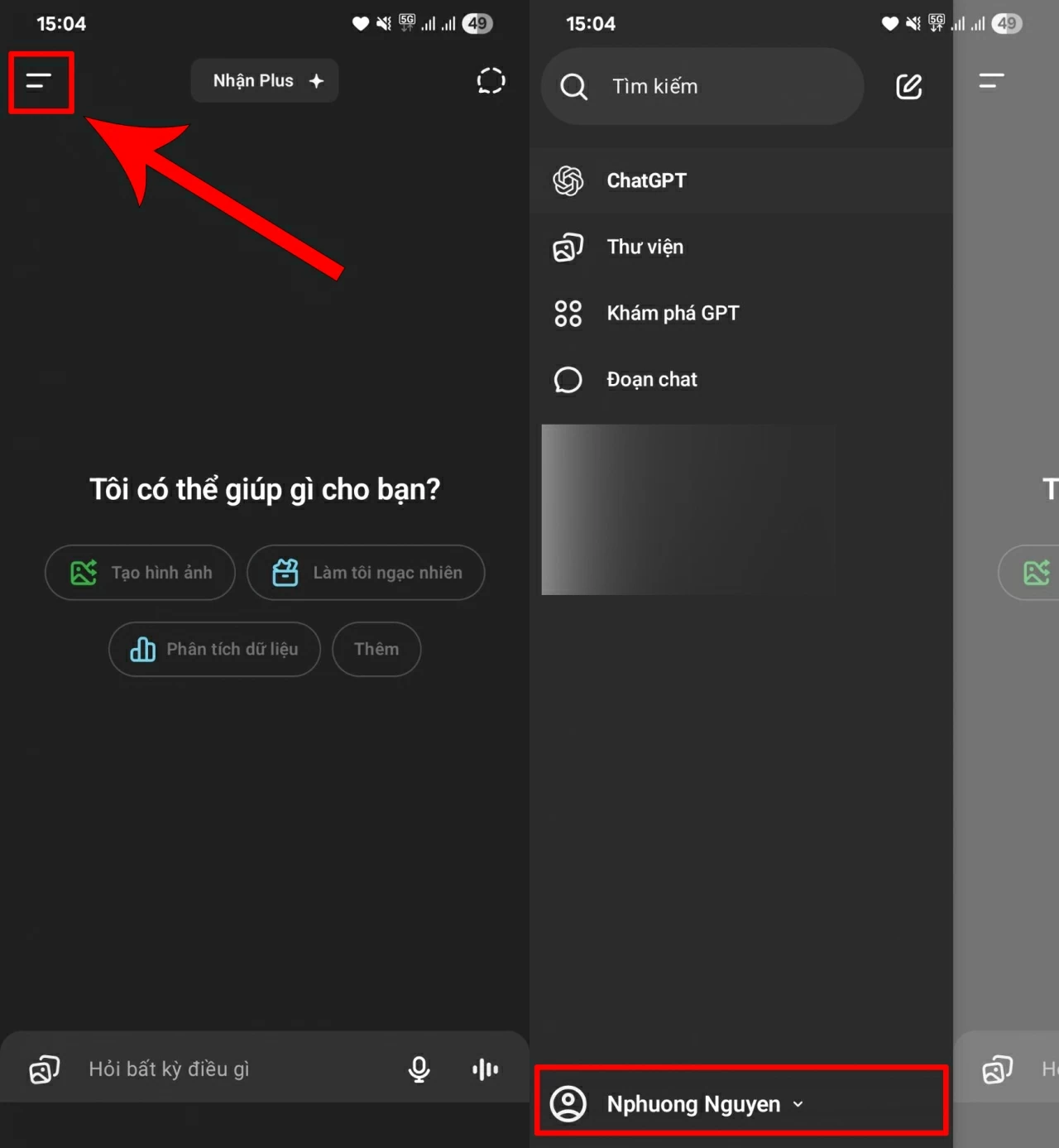Start voice mode with the waveform icon
This screenshot has width=1059, height=1148.
click(485, 1069)
